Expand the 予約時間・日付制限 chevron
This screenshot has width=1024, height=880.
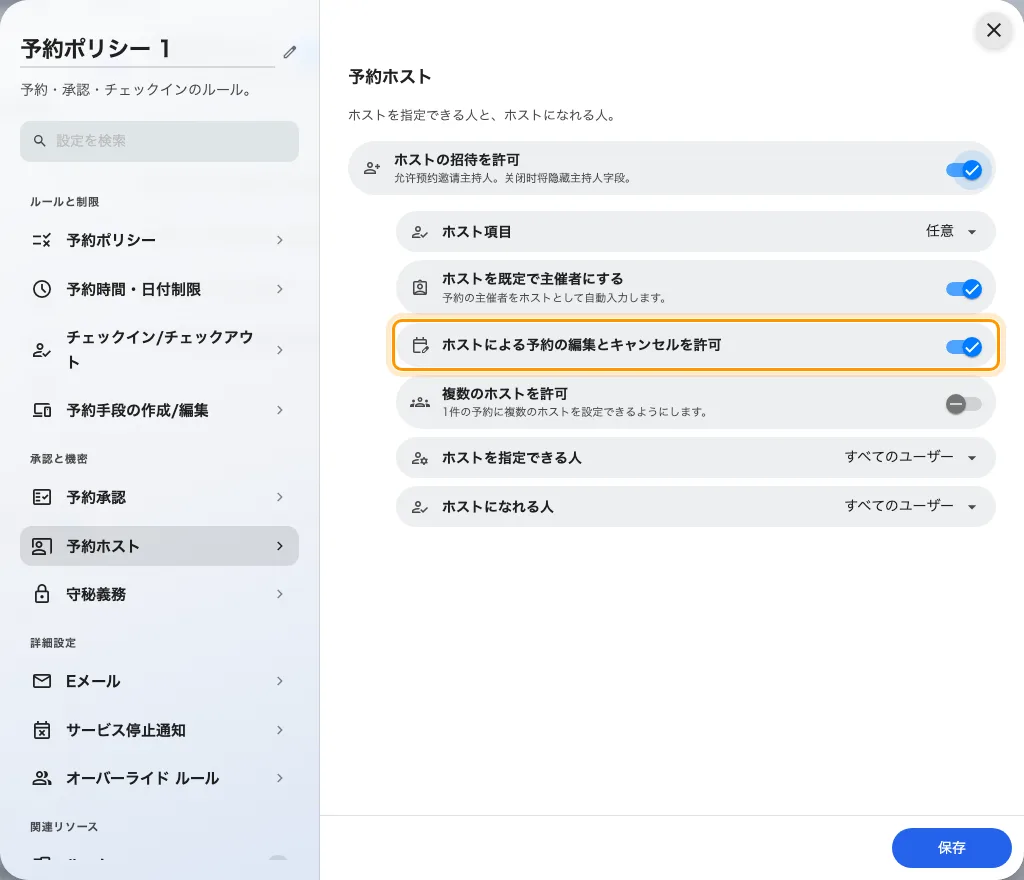click(280, 289)
